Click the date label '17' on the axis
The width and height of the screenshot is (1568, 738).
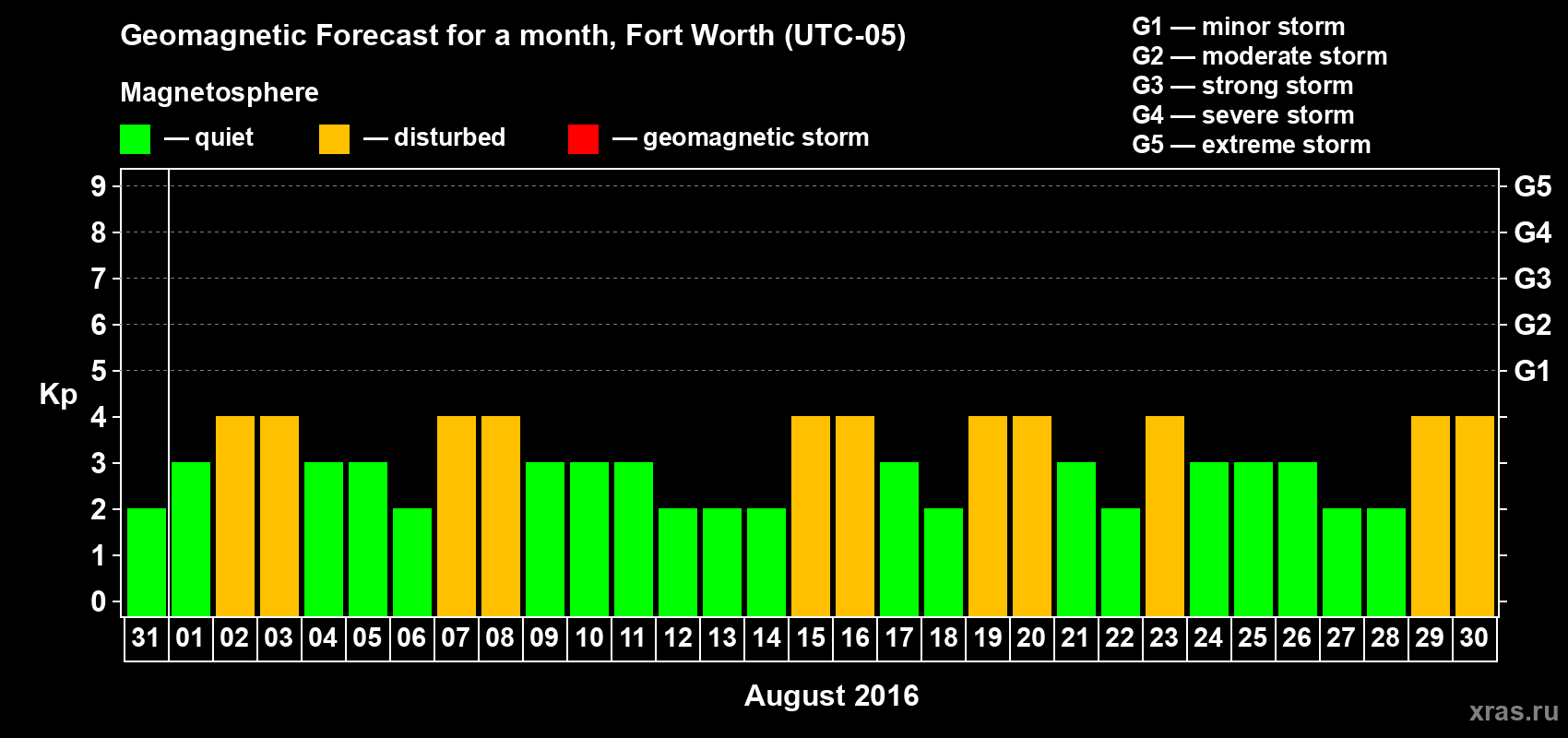(x=899, y=637)
